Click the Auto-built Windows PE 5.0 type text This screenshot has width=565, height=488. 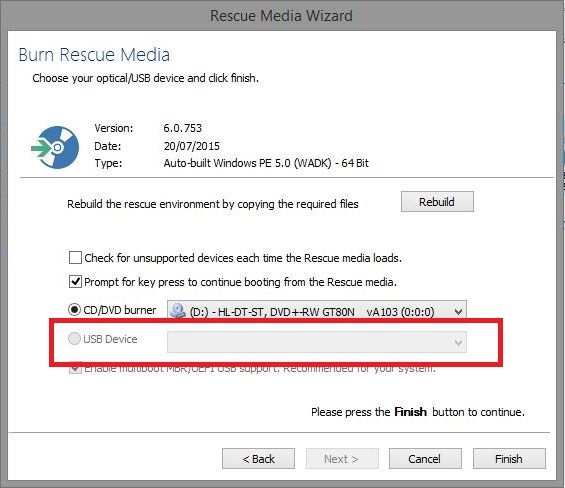[x=266, y=163]
